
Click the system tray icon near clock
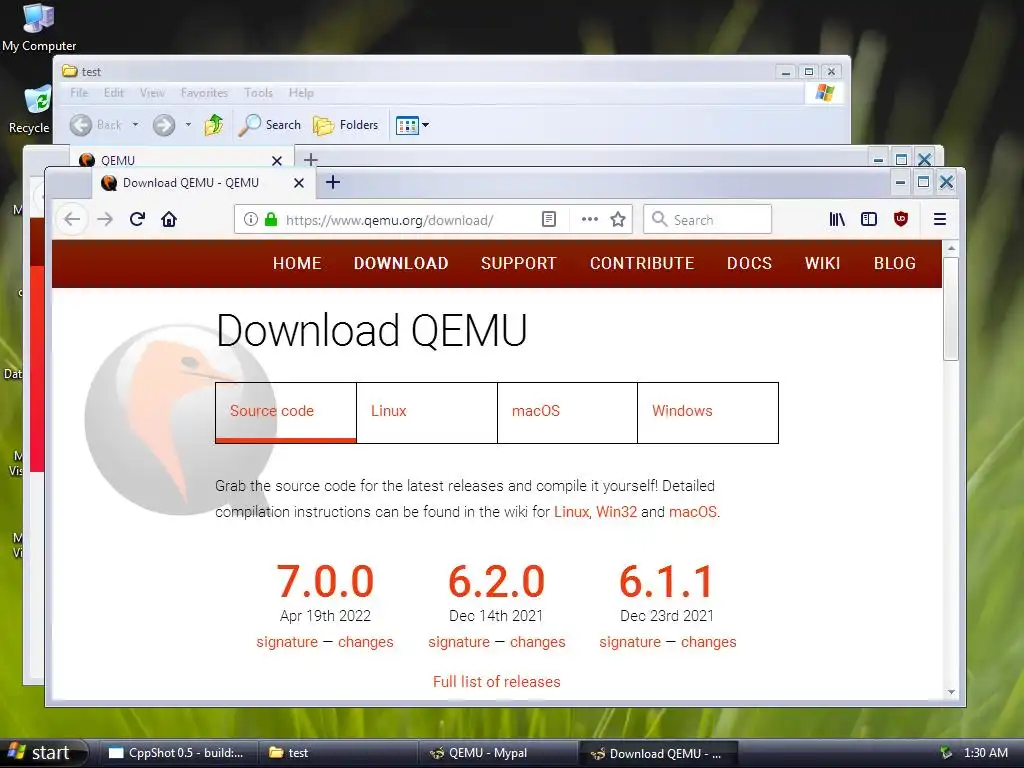[946, 752]
